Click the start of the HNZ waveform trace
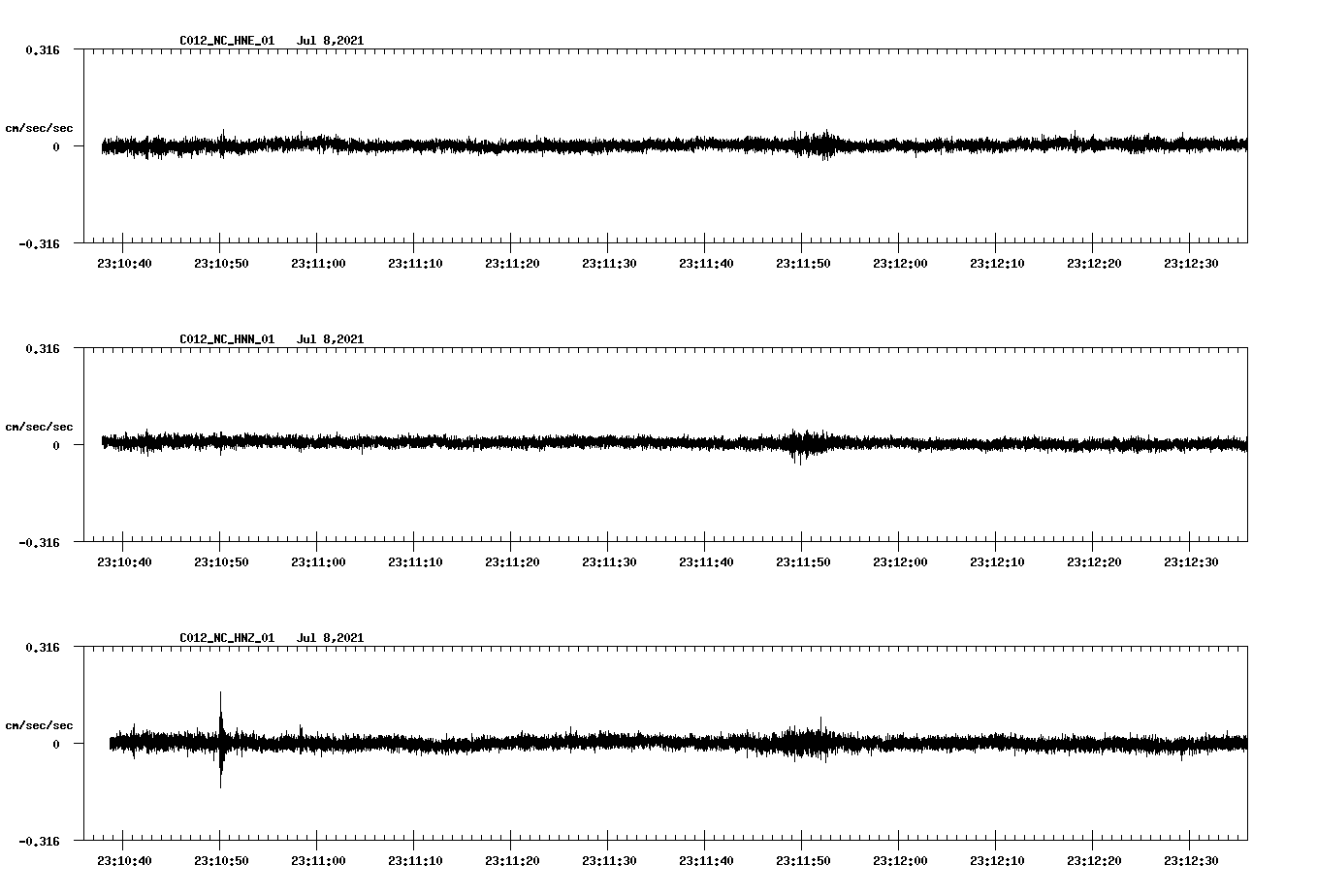The height and width of the screenshot is (896, 1317). coord(110,742)
